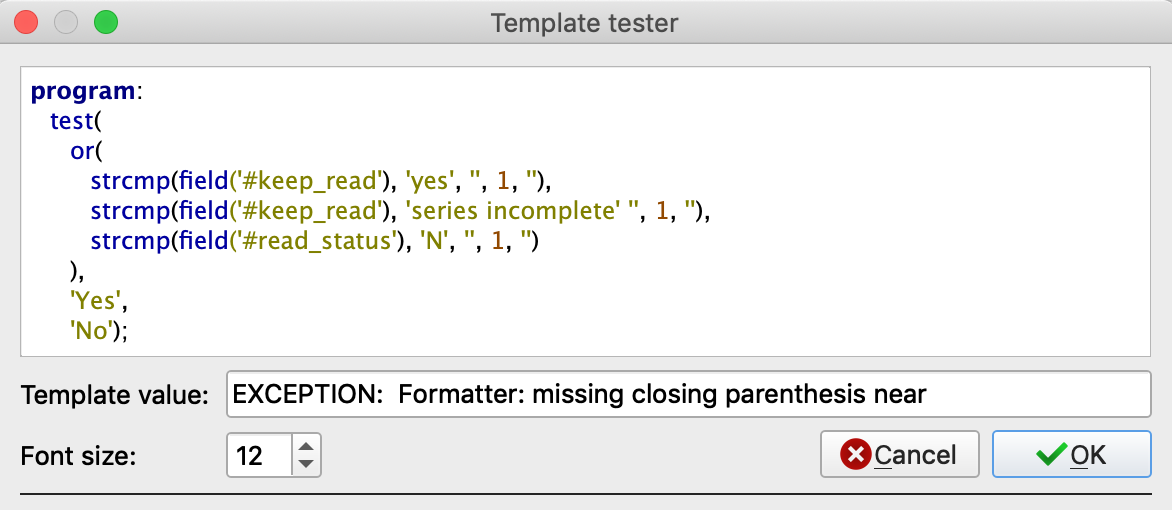Click the Template value label
Image resolution: width=1172 pixels, height=510 pixels.
114,396
